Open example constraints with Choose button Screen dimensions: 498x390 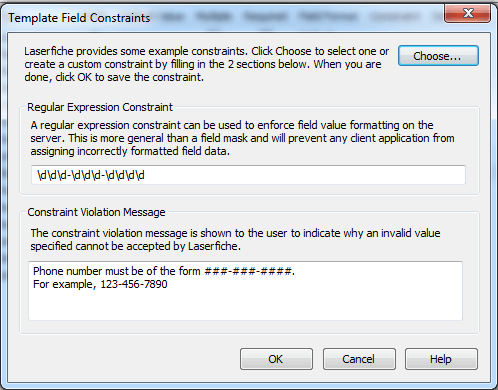438,56
